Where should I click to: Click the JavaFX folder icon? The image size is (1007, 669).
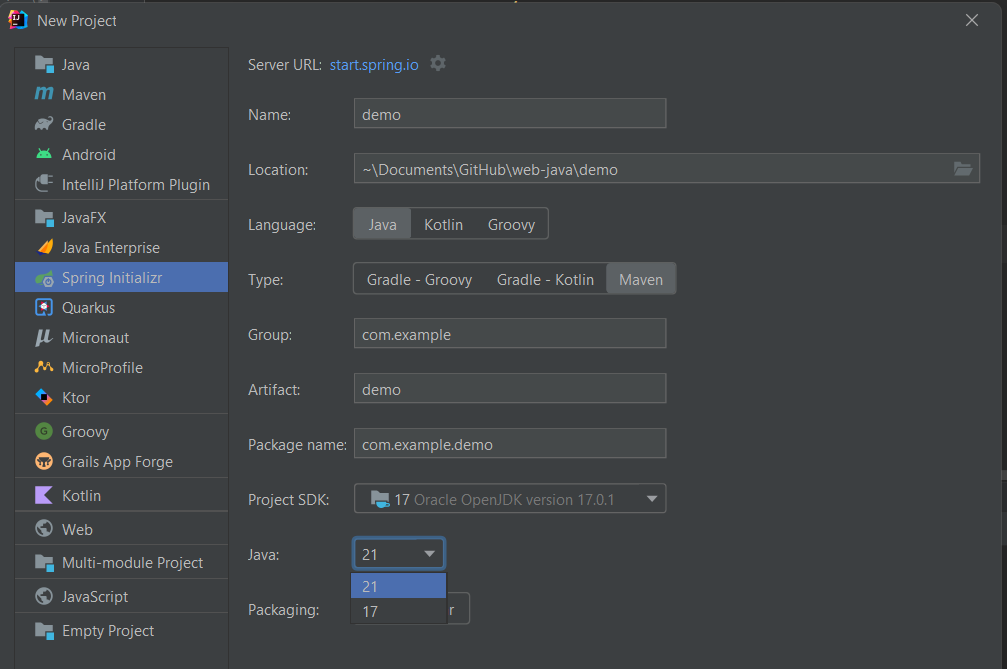tap(44, 218)
